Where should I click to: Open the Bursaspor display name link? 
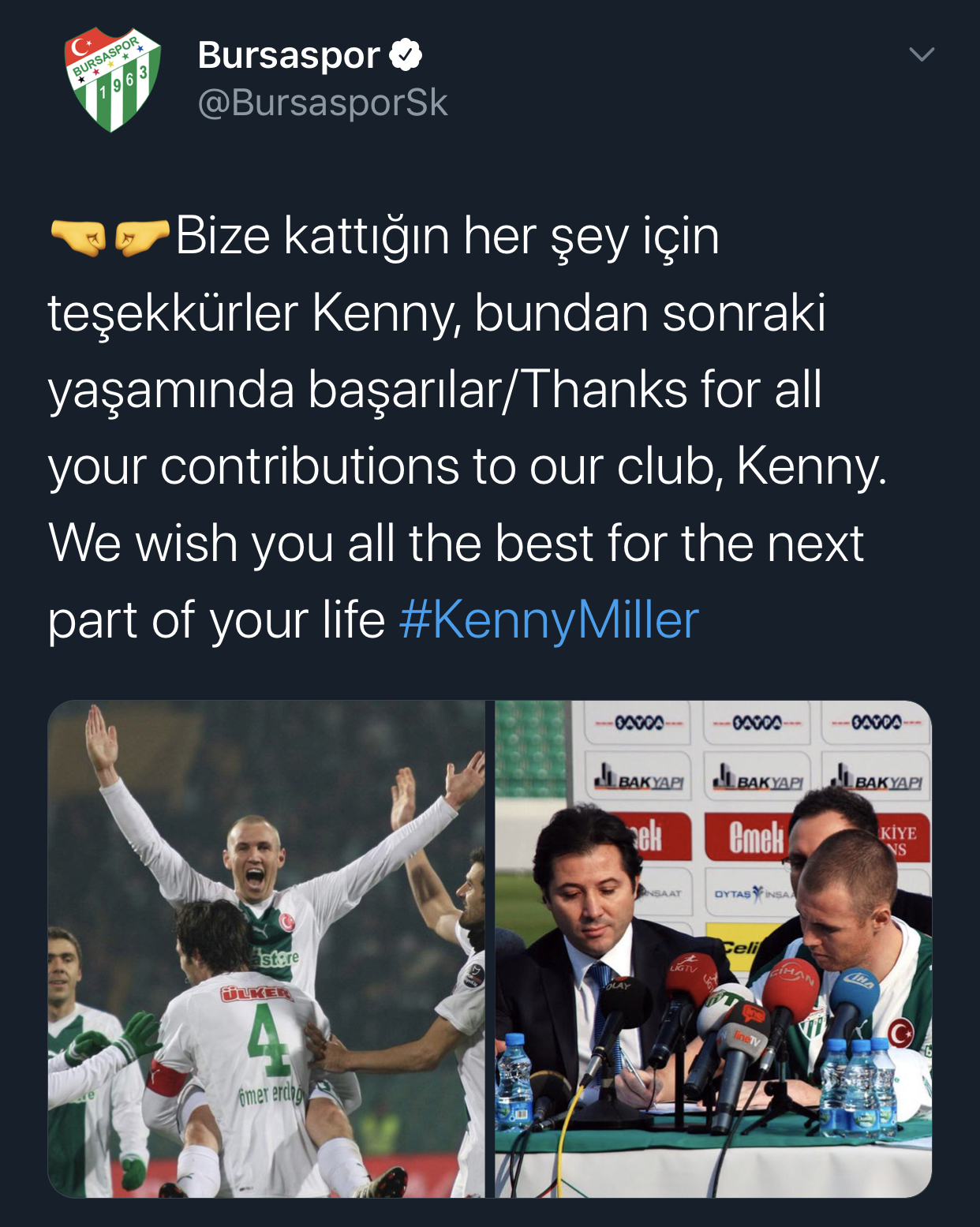(x=289, y=54)
